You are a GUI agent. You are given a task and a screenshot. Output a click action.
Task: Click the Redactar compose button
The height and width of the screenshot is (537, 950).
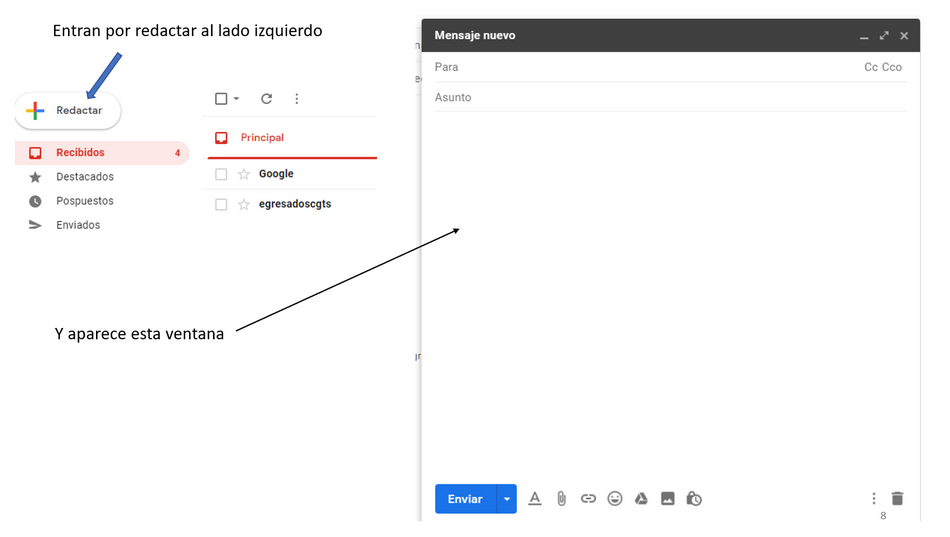68,111
